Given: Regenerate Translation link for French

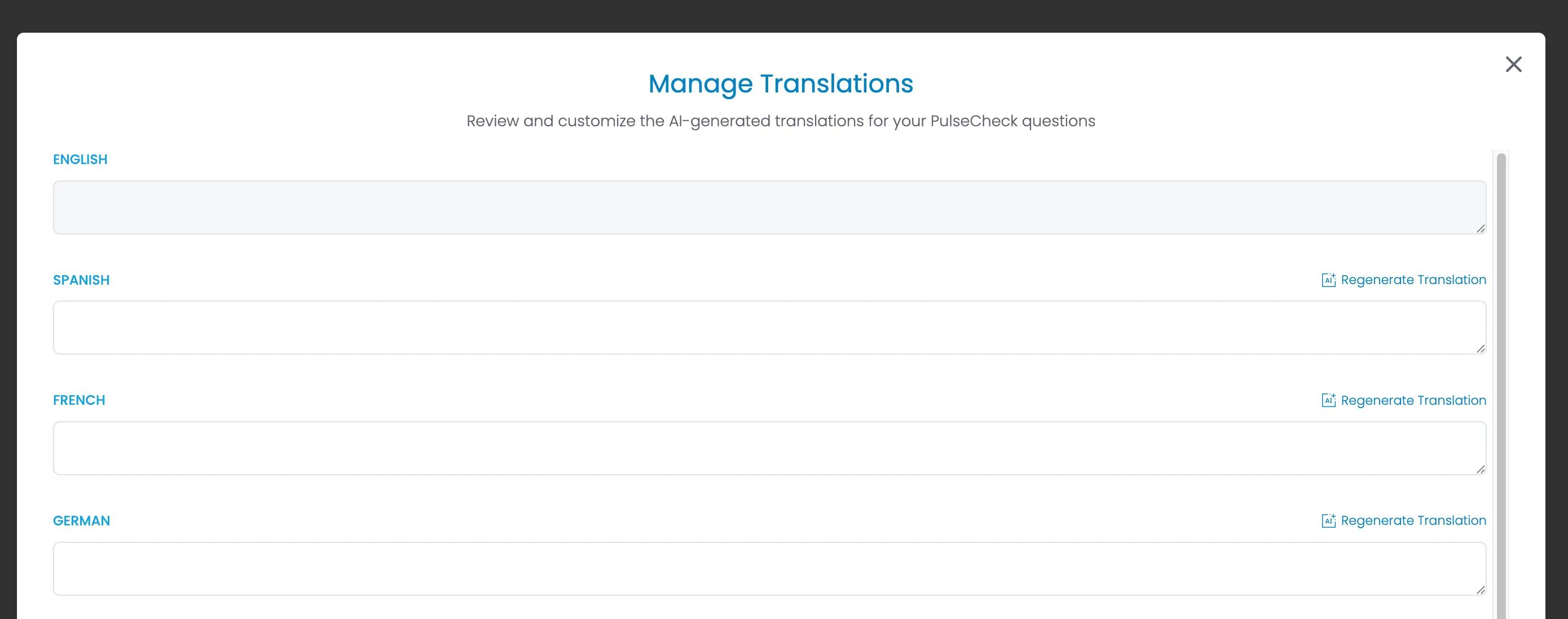Looking at the screenshot, I should click(1413, 400).
